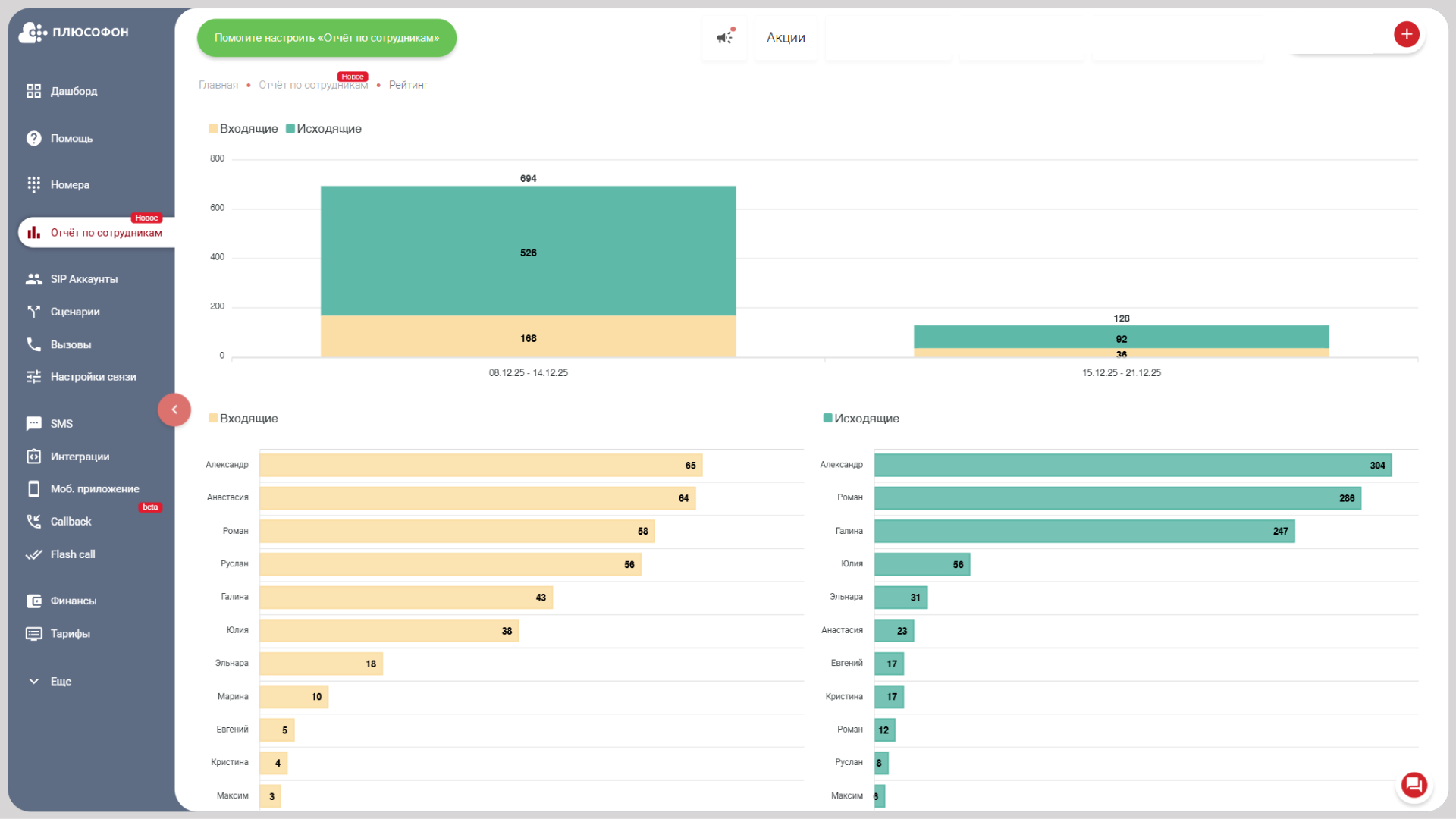This screenshot has width=1456, height=819.
Task: Toggle Исходящие series in top chart legend
Action: click(325, 129)
